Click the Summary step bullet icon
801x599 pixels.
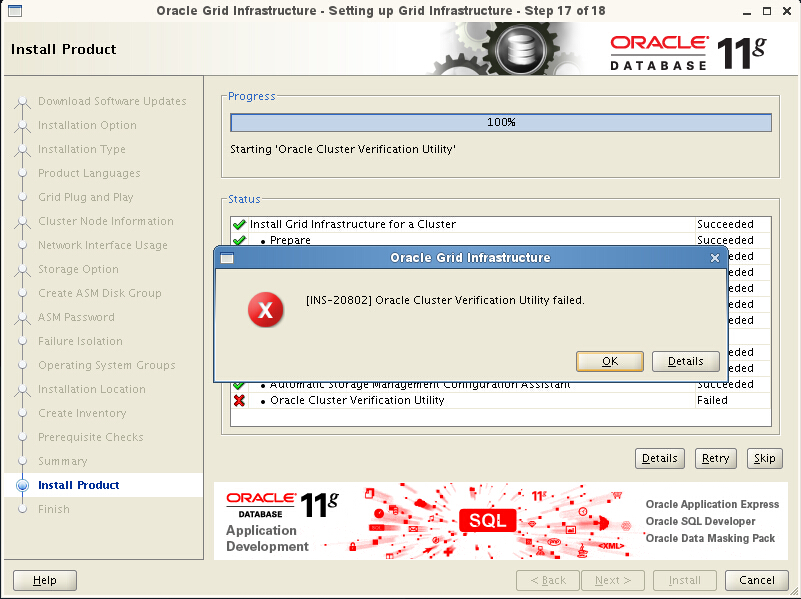pos(22,461)
